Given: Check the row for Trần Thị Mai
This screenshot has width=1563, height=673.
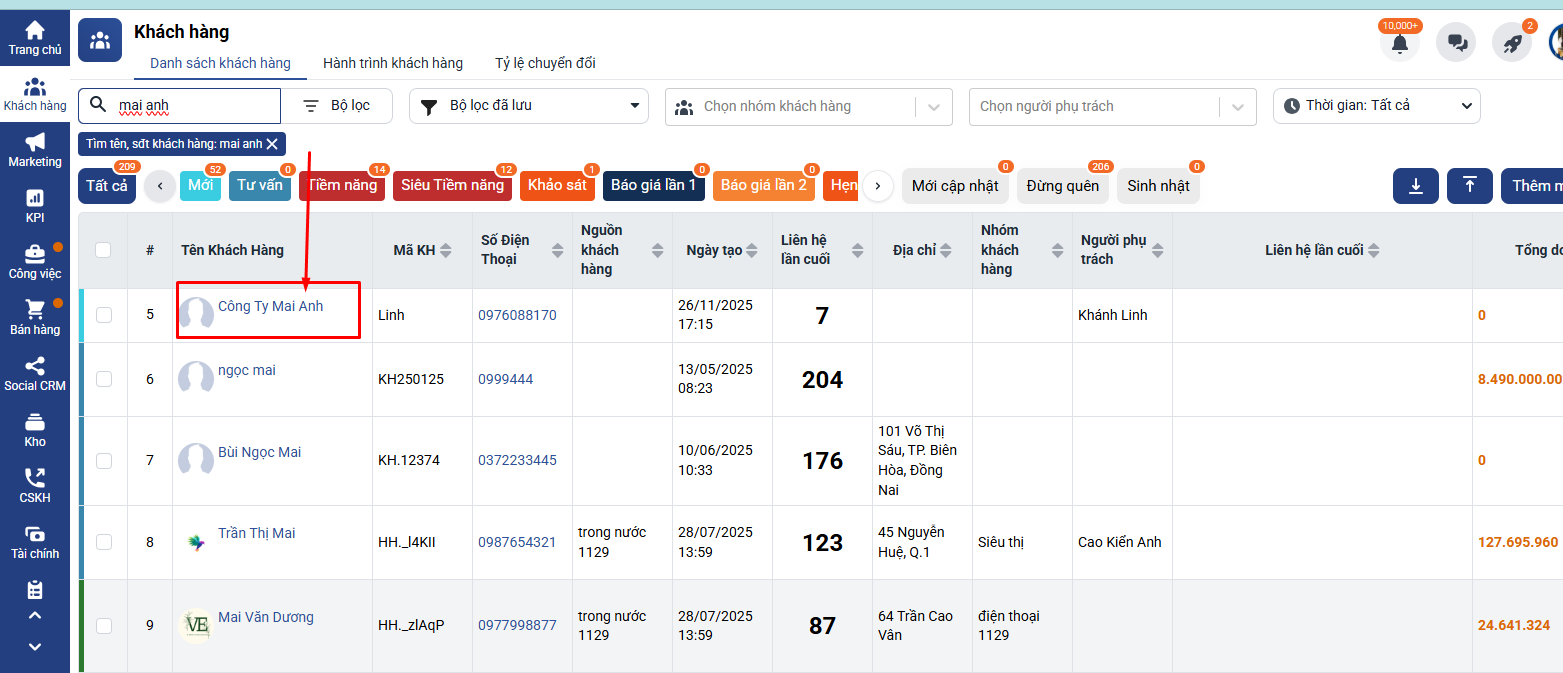Looking at the screenshot, I should 104,542.
